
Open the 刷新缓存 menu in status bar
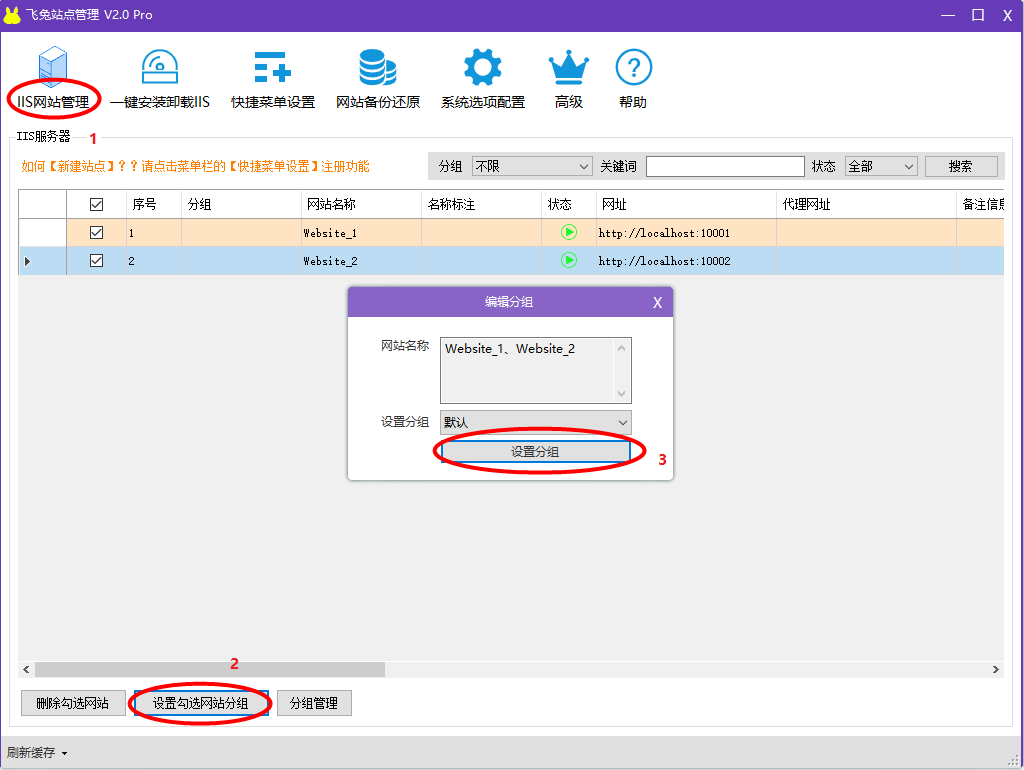(x=36, y=752)
